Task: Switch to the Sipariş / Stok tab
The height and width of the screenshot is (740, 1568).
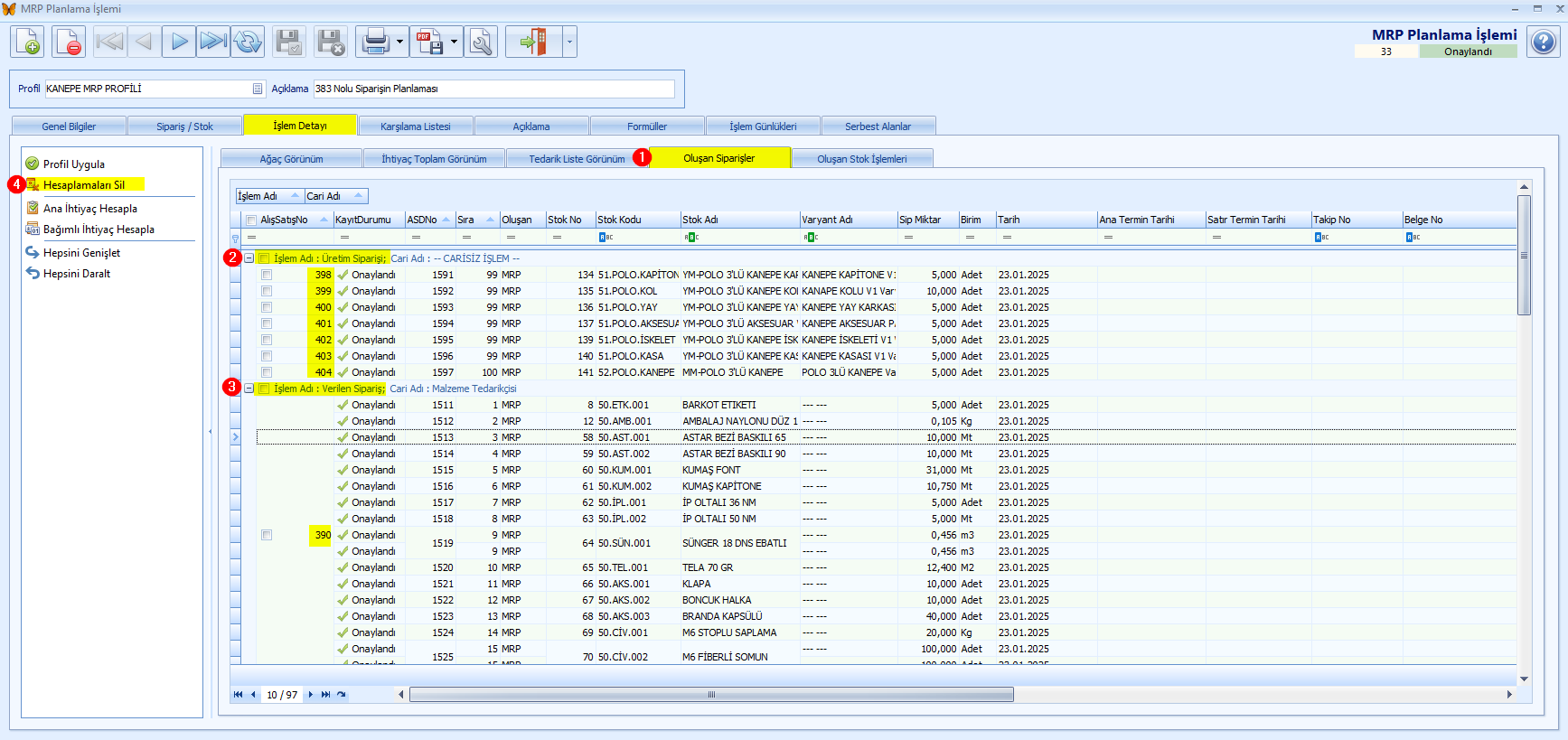Action: click(184, 126)
